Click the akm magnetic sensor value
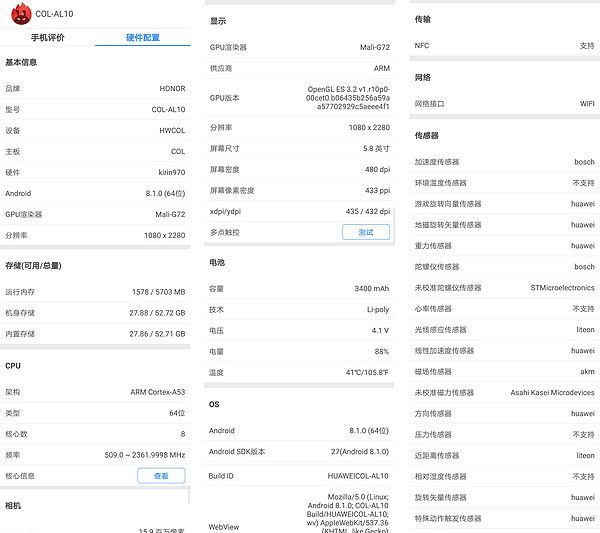600x533 pixels. tap(587, 372)
